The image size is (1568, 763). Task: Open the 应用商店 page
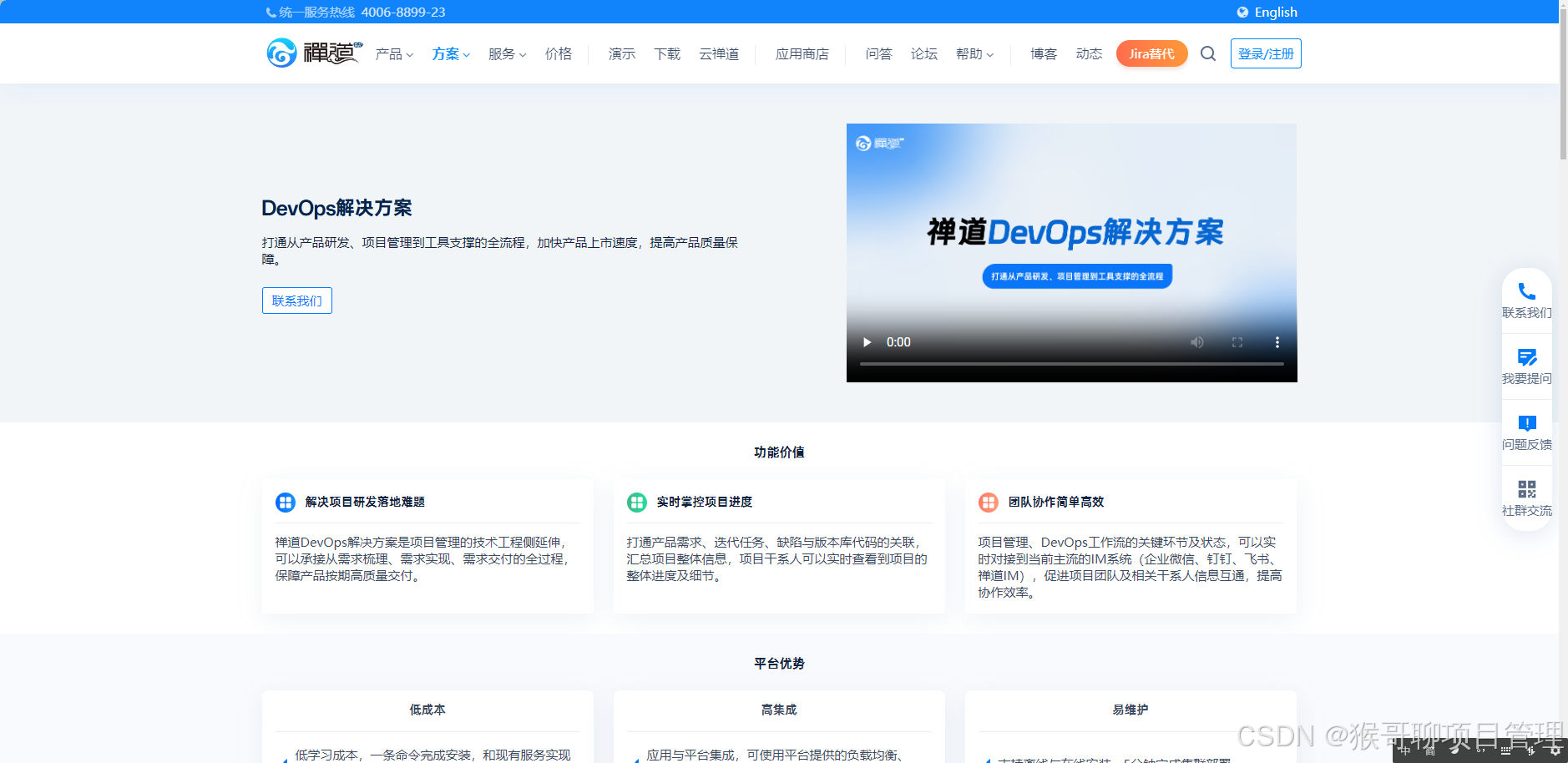pyautogui.click(x=802, y=54)
